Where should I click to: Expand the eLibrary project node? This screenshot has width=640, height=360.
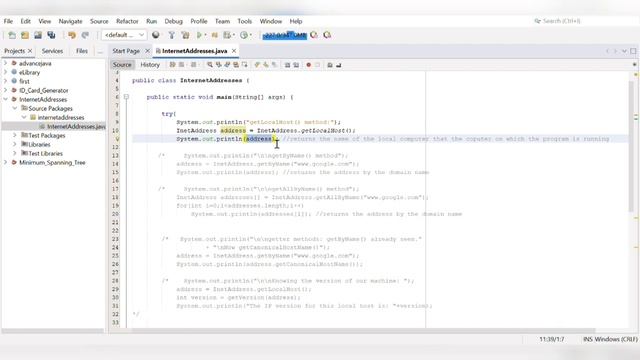coord(5,72)
